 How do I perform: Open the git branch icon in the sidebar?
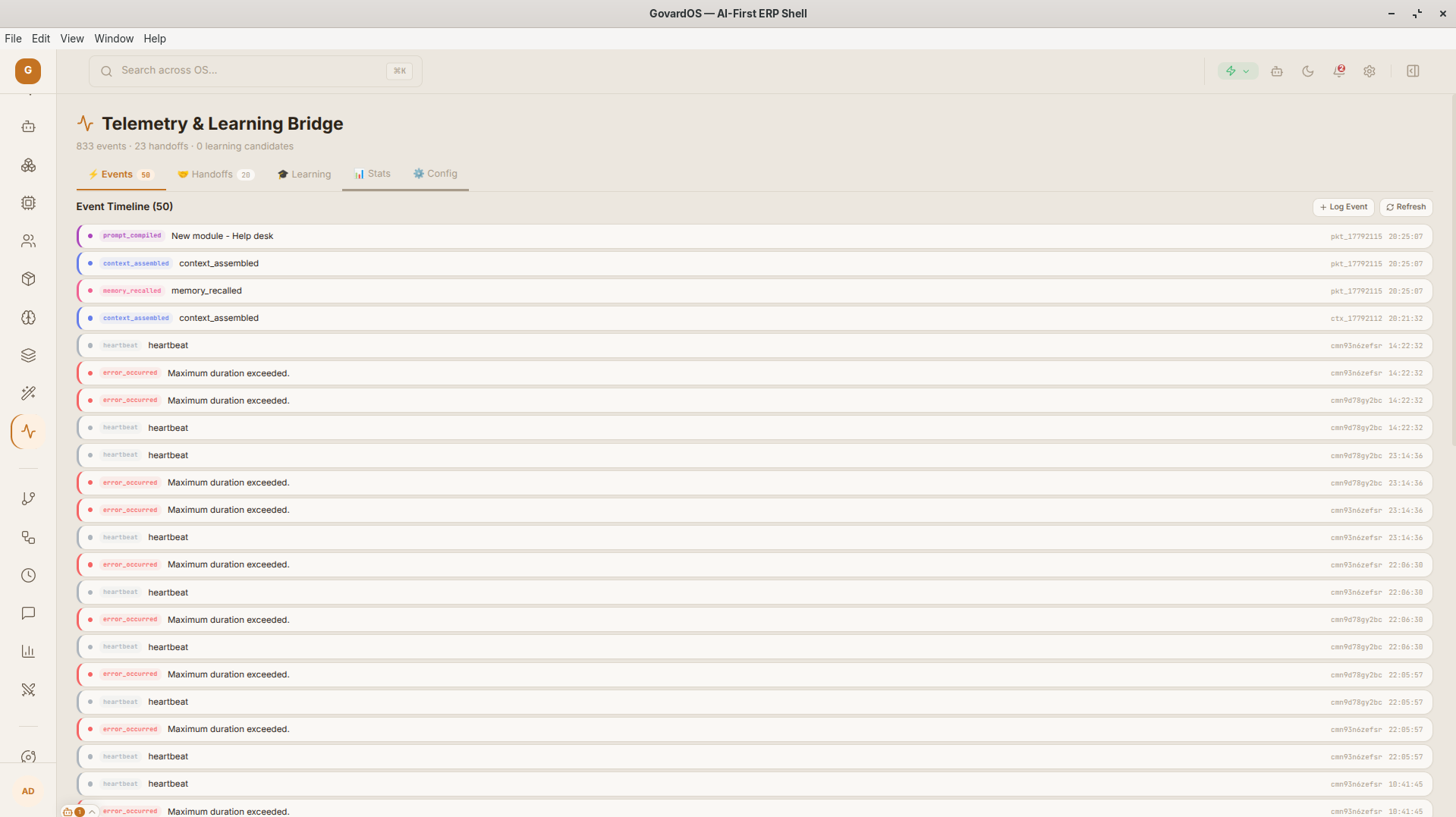pyautogui.click(x=28, y=499)
